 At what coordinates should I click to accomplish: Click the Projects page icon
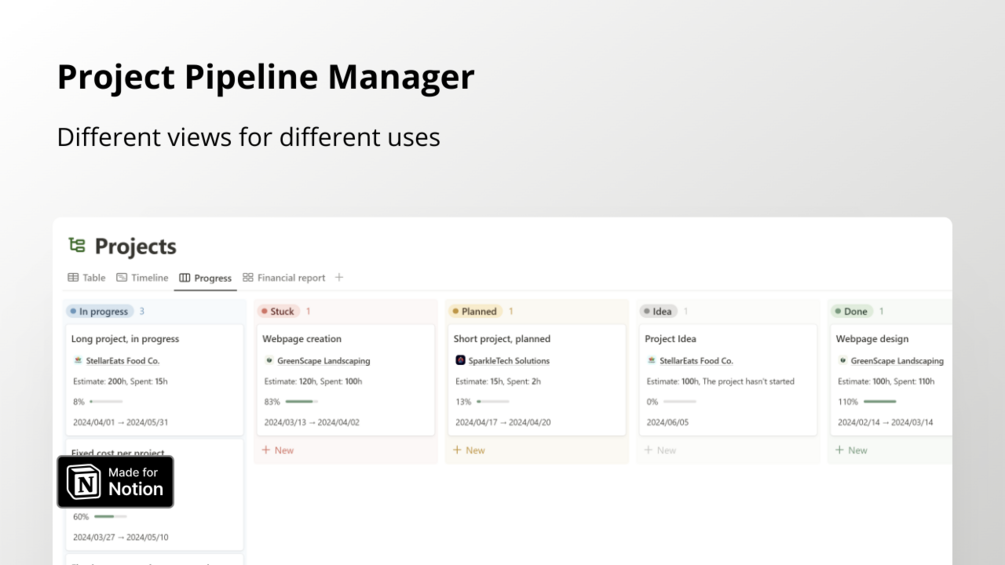77,246
